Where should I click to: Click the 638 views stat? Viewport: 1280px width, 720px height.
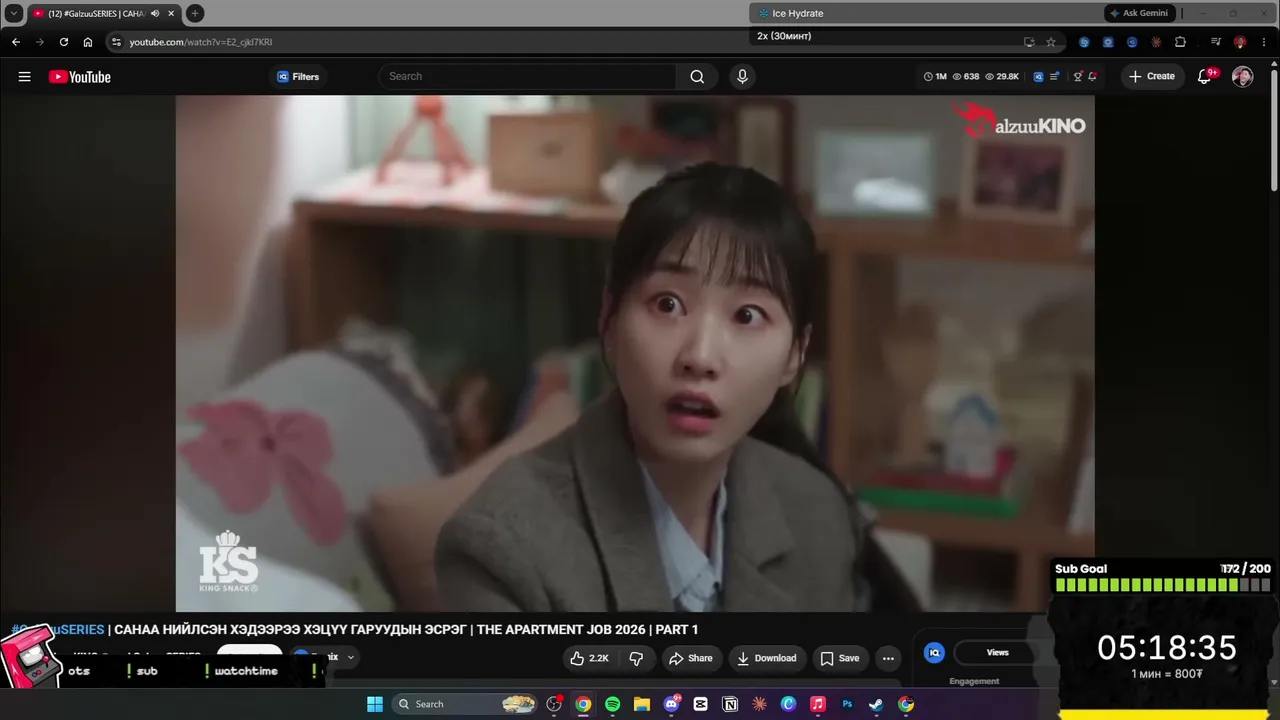[966, 77]
